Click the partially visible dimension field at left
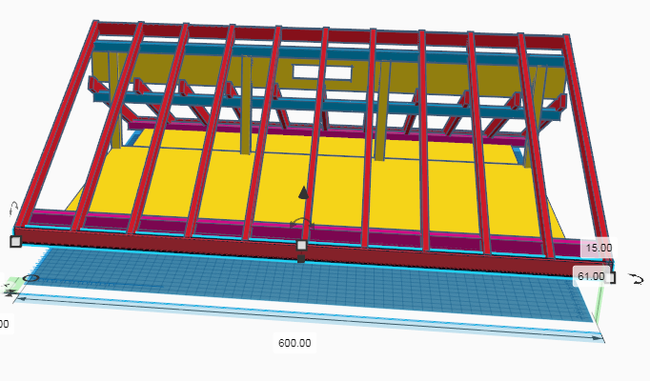 (x=5, y=324)
